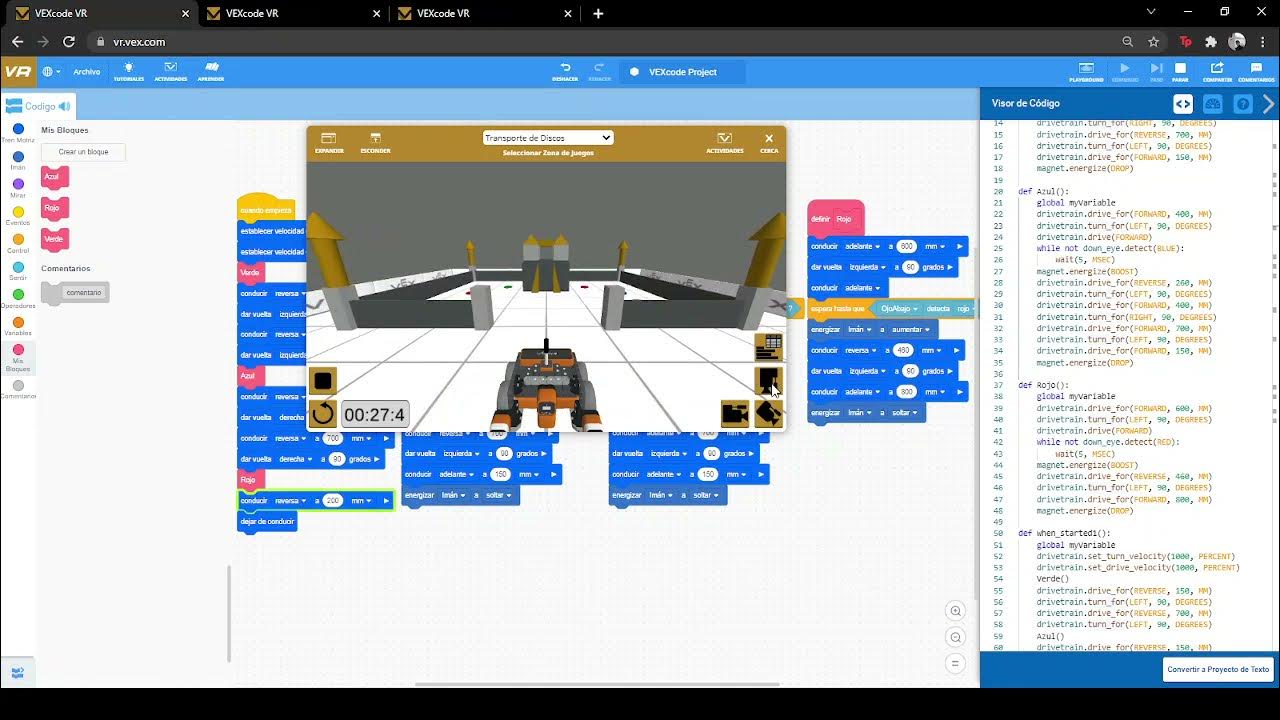Screen dimensions: 1280x720
Task: Open the OjoAbajo sensor dropdown
Action: point(898,309)
